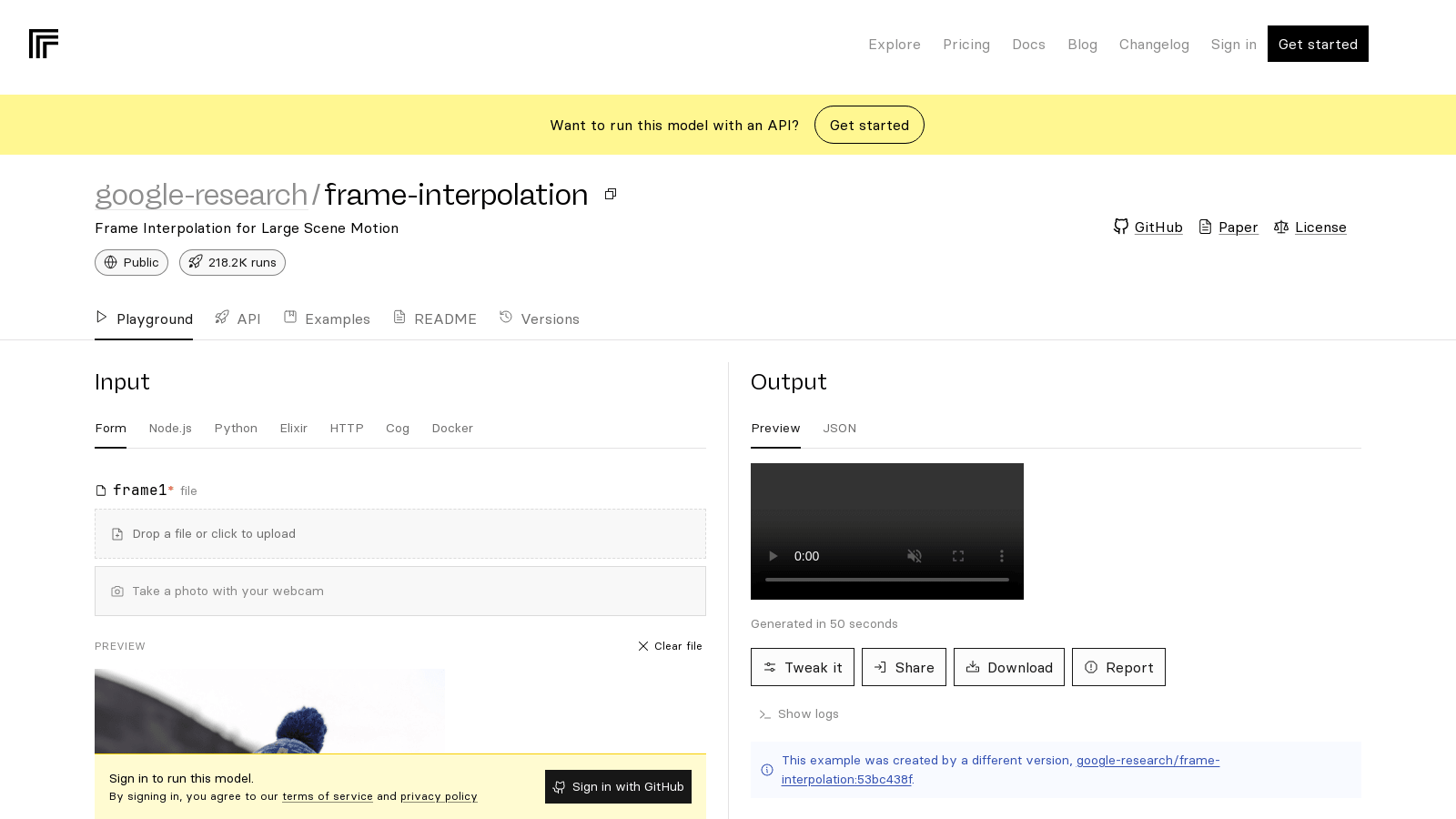1456x819 pixels.
Task: Select the Form input tab
Action: 111,429
